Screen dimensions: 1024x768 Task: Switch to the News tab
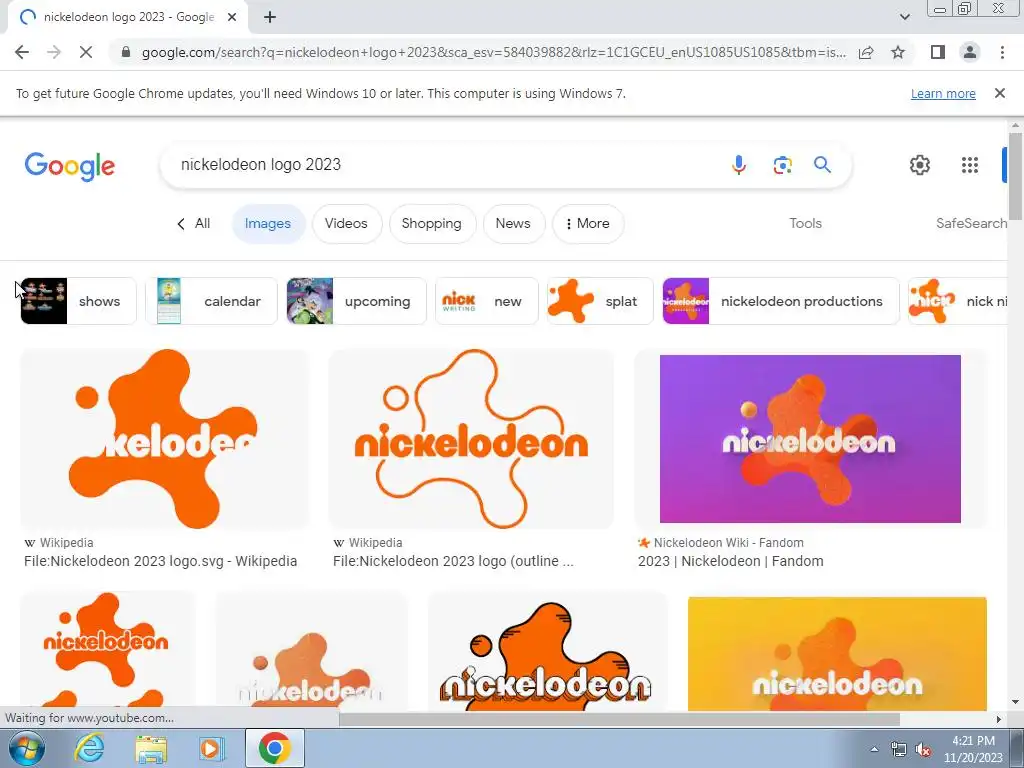click(513, 223)
